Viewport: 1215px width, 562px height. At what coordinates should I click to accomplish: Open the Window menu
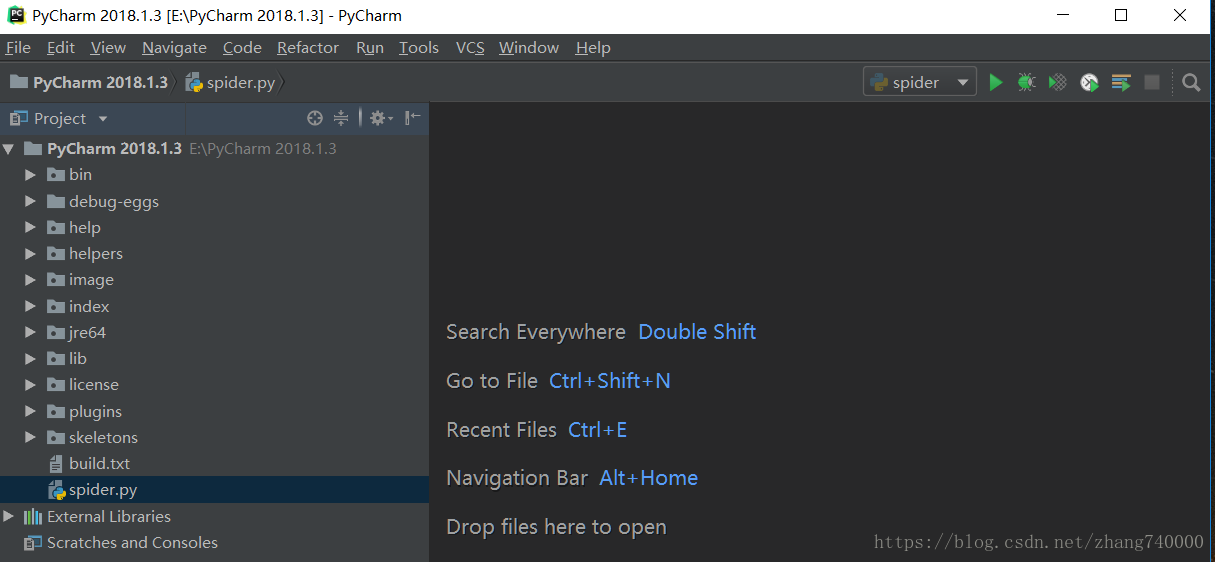[x=529, y=47]
